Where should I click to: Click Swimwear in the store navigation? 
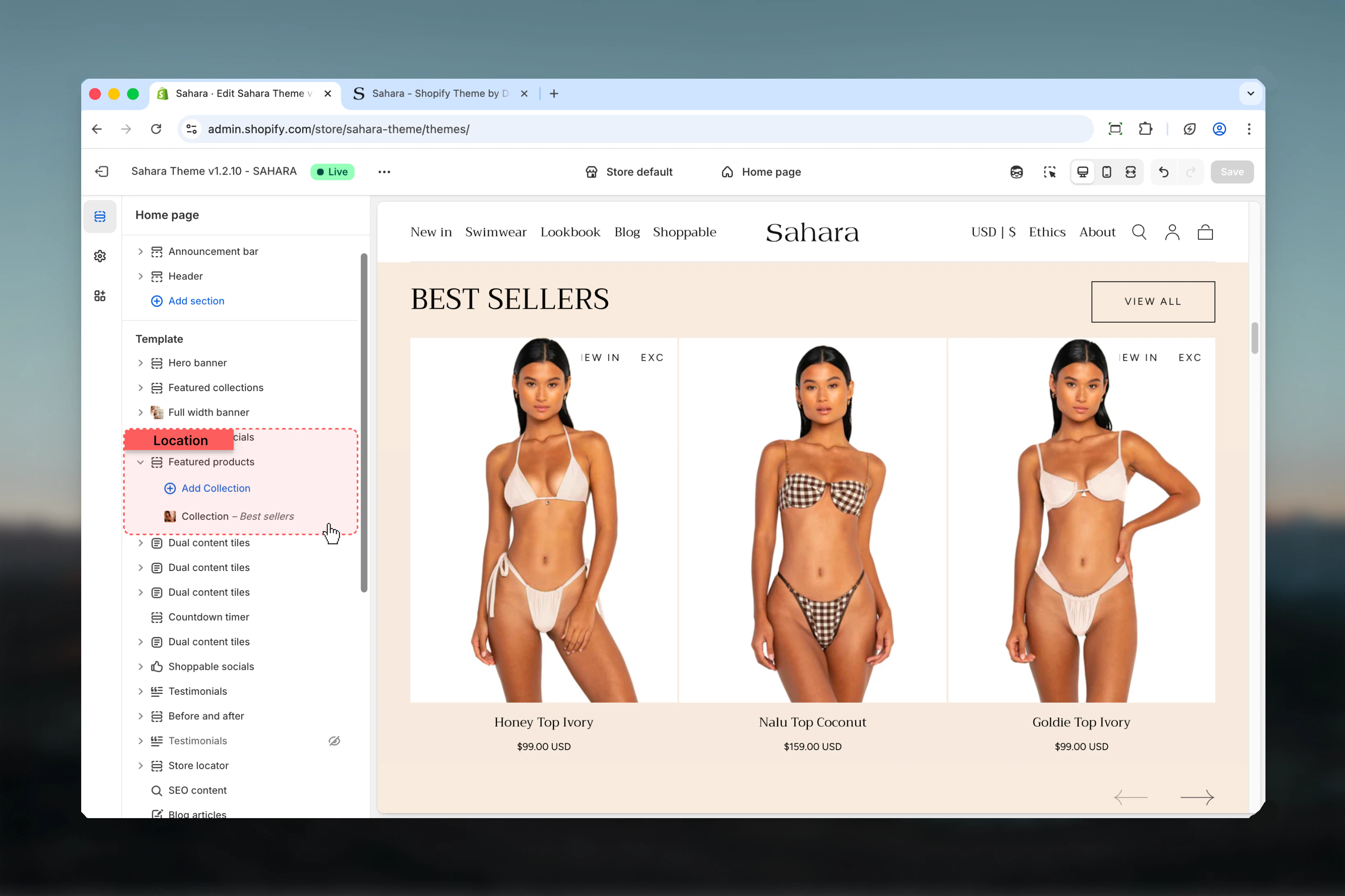tap(496, 232)
